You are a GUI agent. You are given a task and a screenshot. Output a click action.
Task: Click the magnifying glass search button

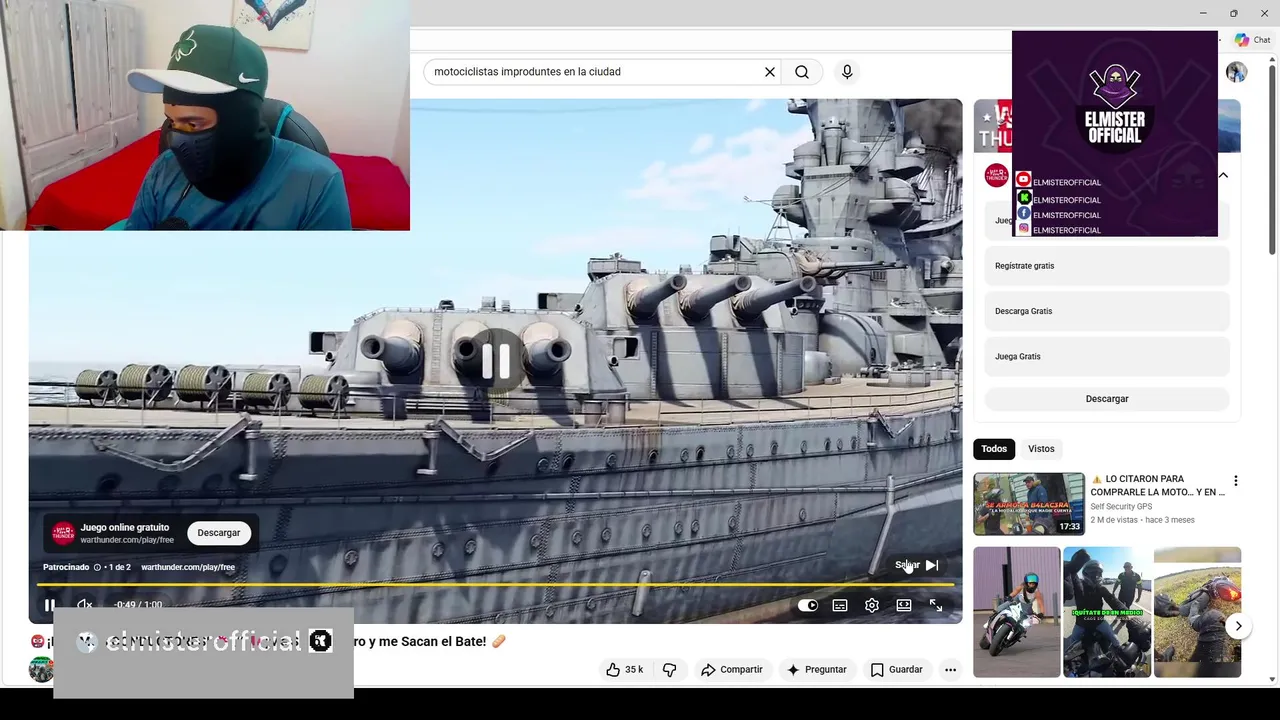point(802,72)
